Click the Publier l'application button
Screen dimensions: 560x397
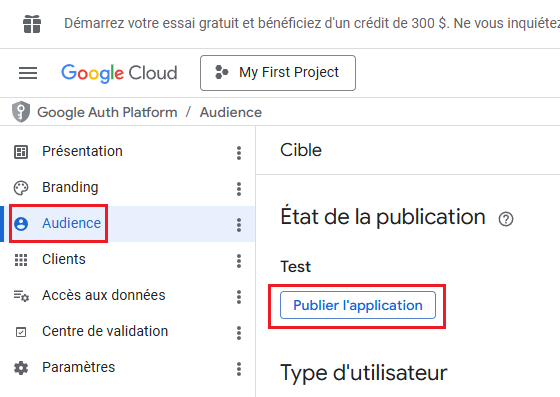pos(358,305)
